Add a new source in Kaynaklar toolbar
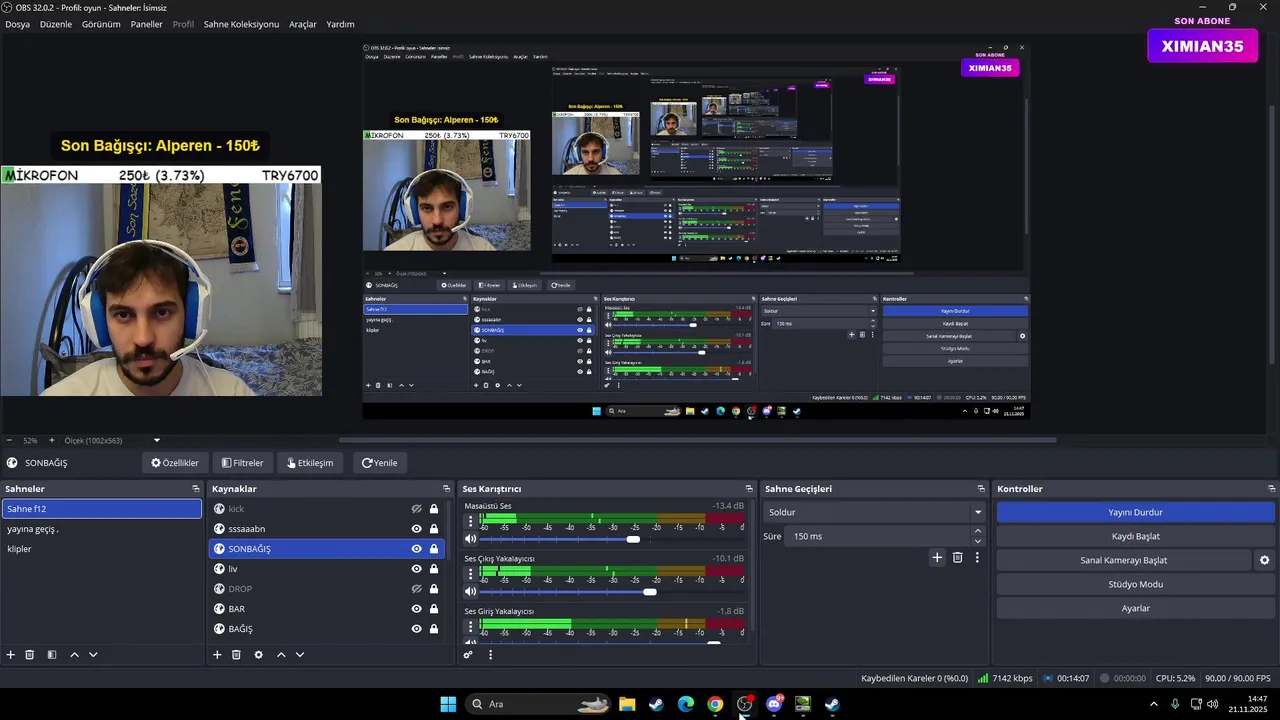 pos(217,655)
